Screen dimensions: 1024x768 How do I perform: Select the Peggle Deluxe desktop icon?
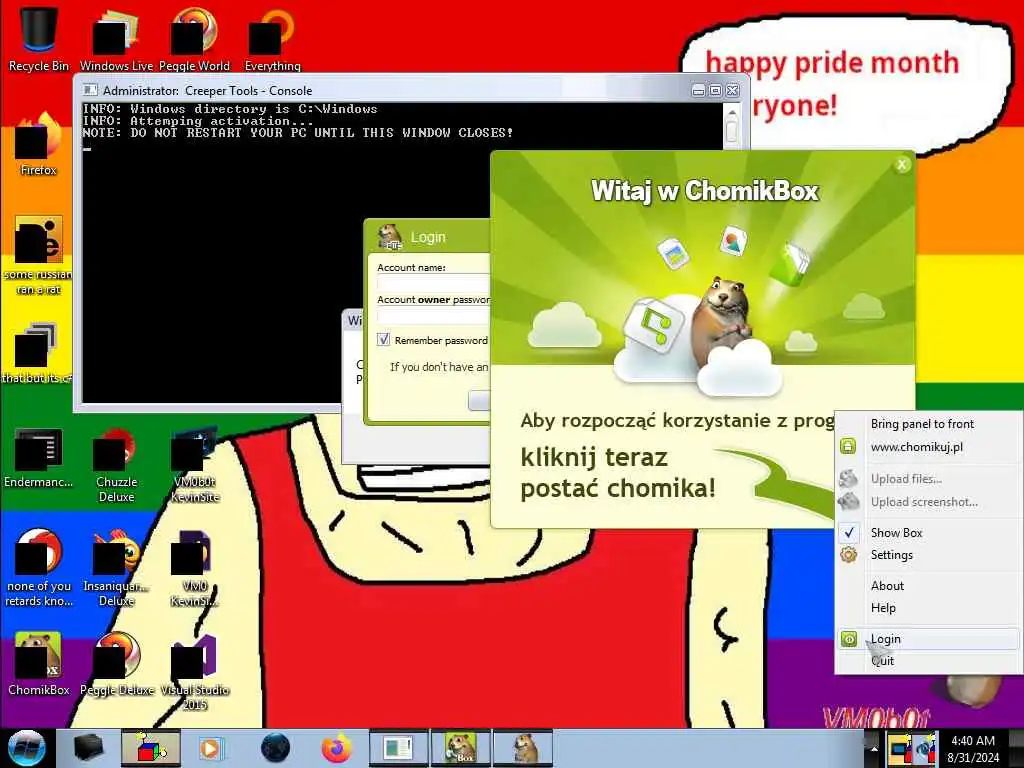[116, 664]
